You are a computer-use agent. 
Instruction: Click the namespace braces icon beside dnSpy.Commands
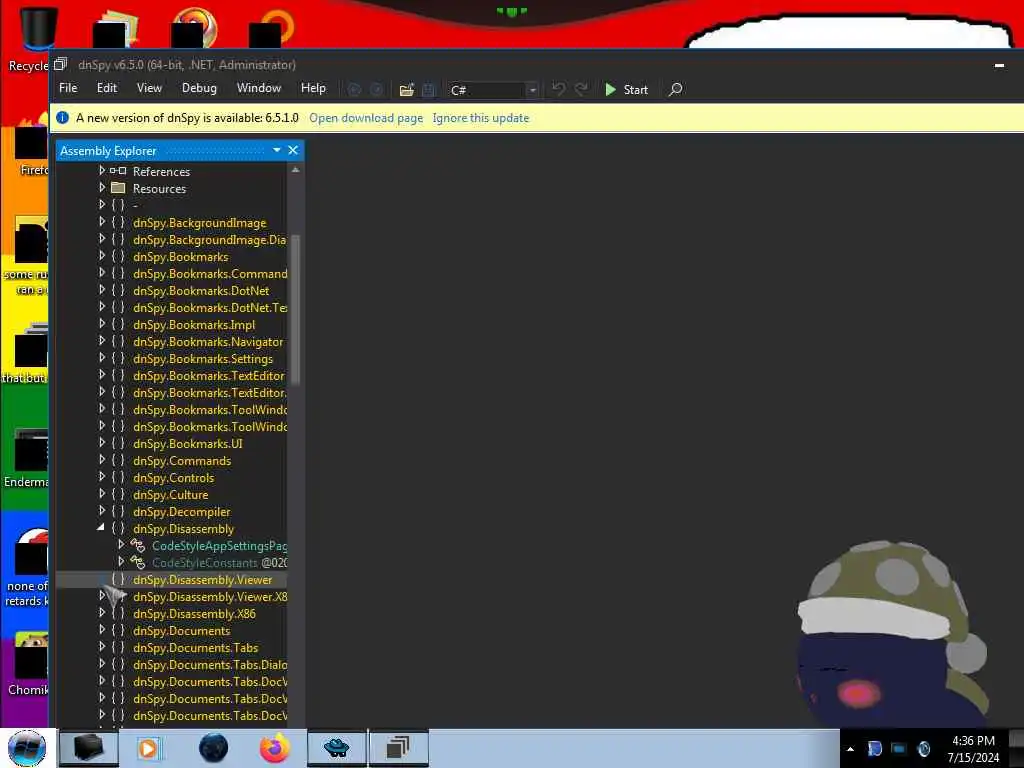click(x=118, y=460)
